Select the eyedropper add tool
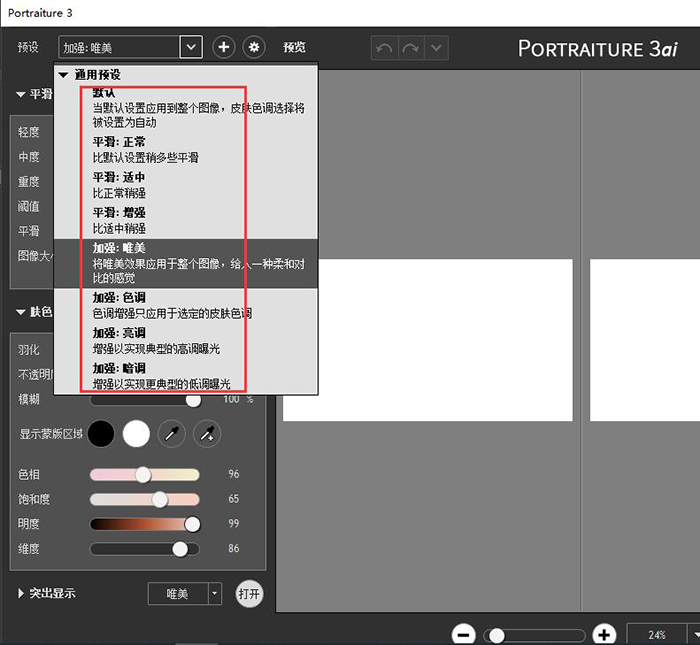700x645 pixels. pos(207,433)
